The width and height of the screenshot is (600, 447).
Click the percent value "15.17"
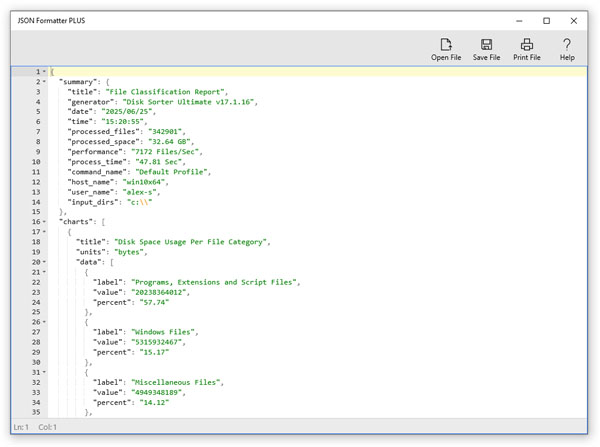click(x=154, y=352)
